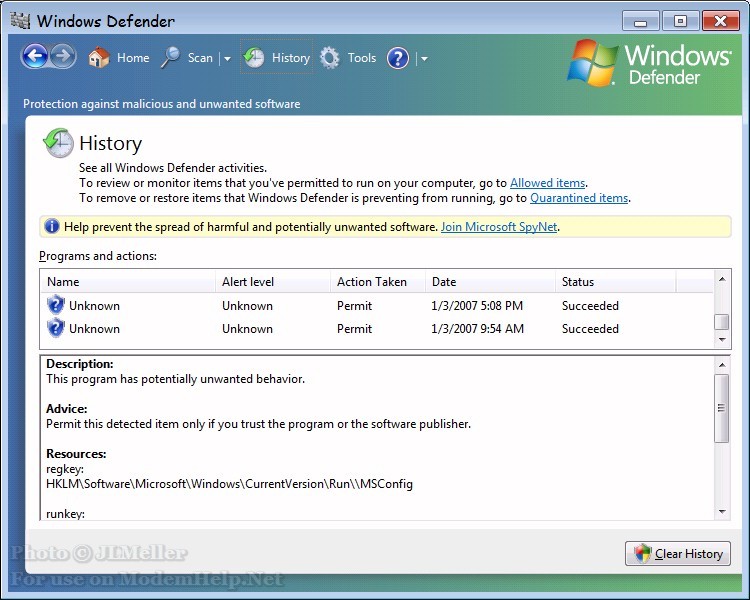Click the description pane scroll down arrow
This screenshot has height=600, width=750.
[722, 512]
